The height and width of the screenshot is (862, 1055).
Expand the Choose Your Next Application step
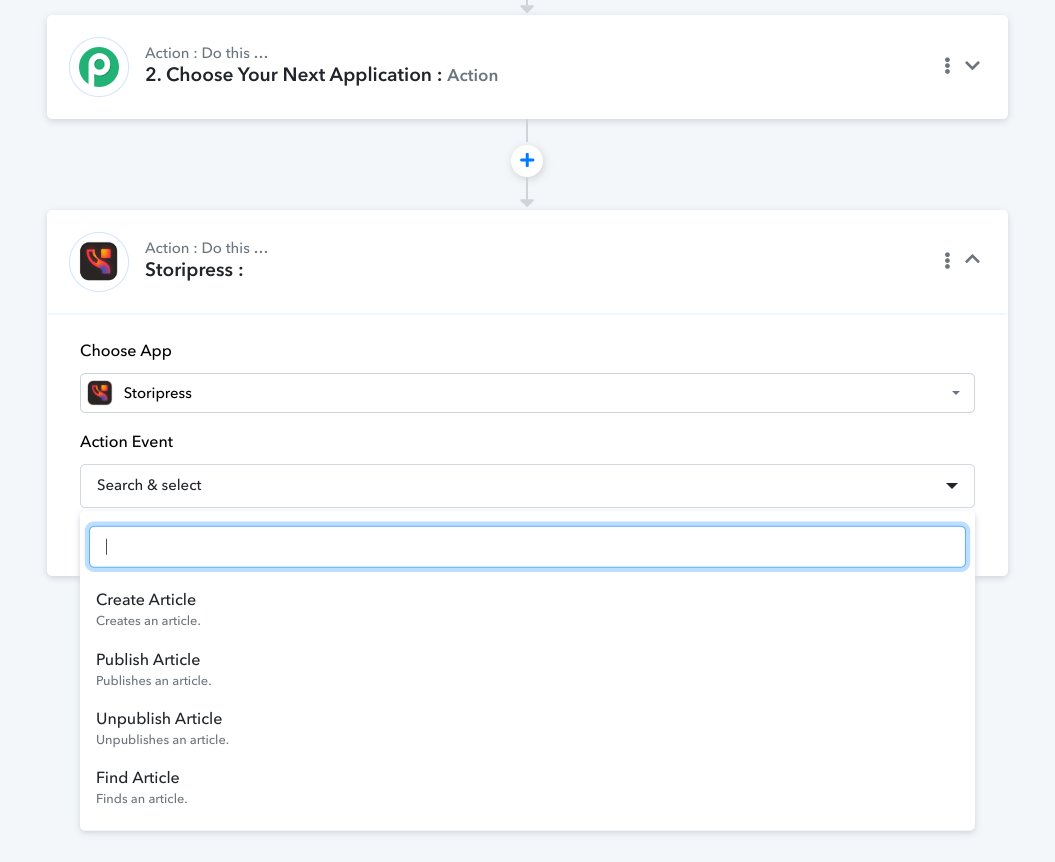click(972, 65)
